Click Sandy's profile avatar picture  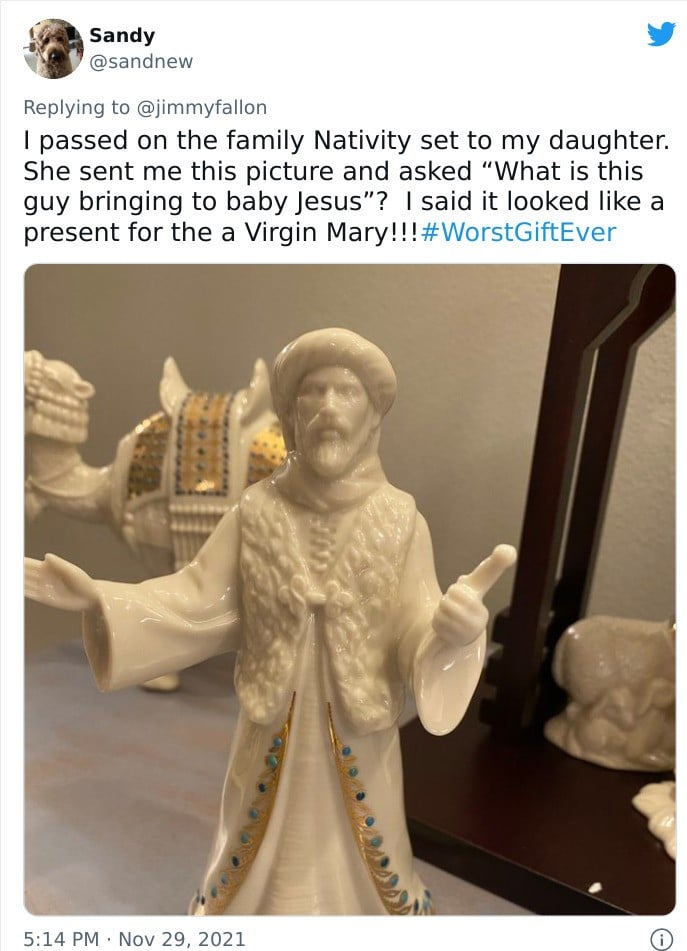[53, 48]
